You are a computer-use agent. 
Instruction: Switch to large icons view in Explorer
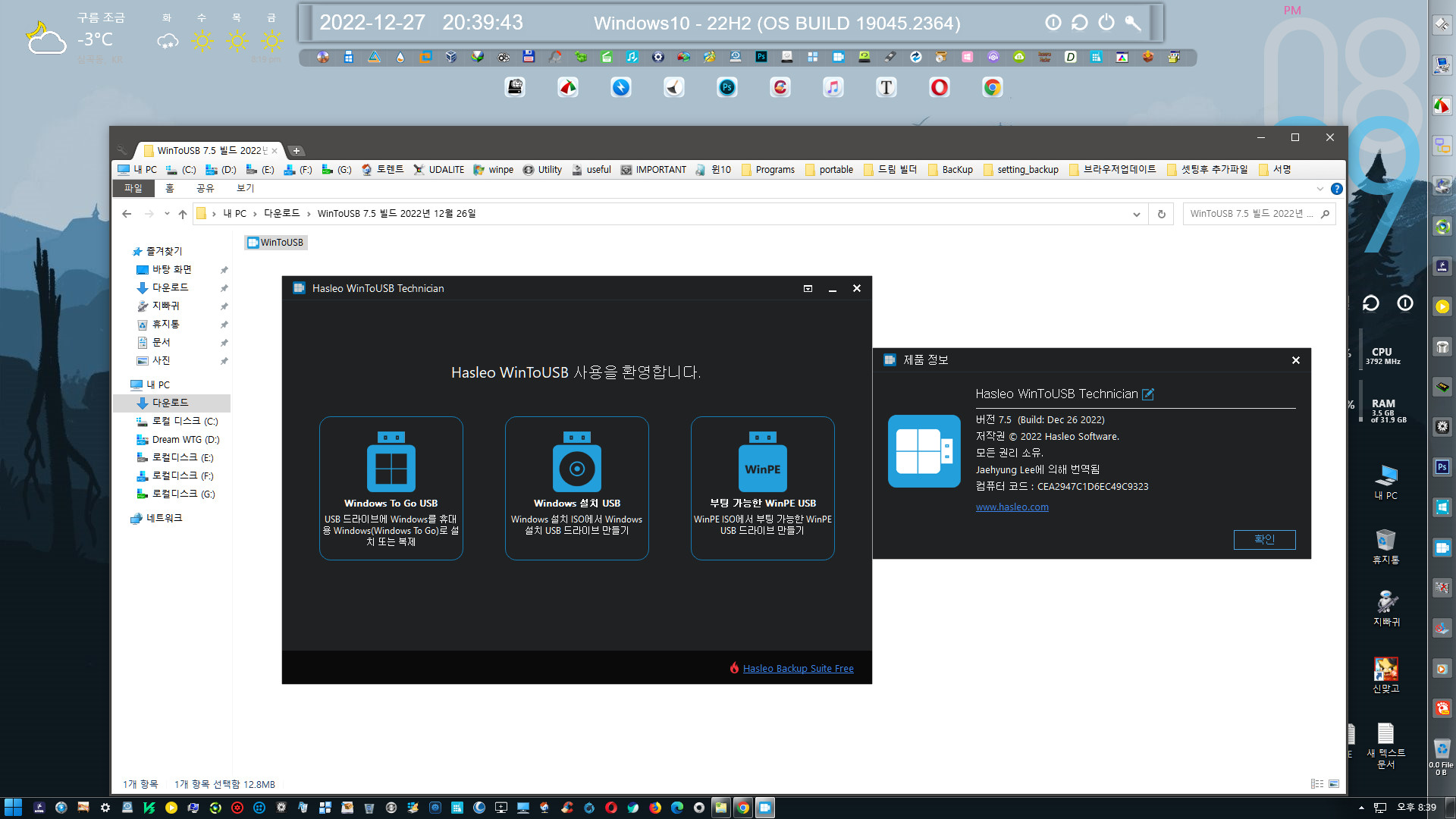[x=1334, y=784]
